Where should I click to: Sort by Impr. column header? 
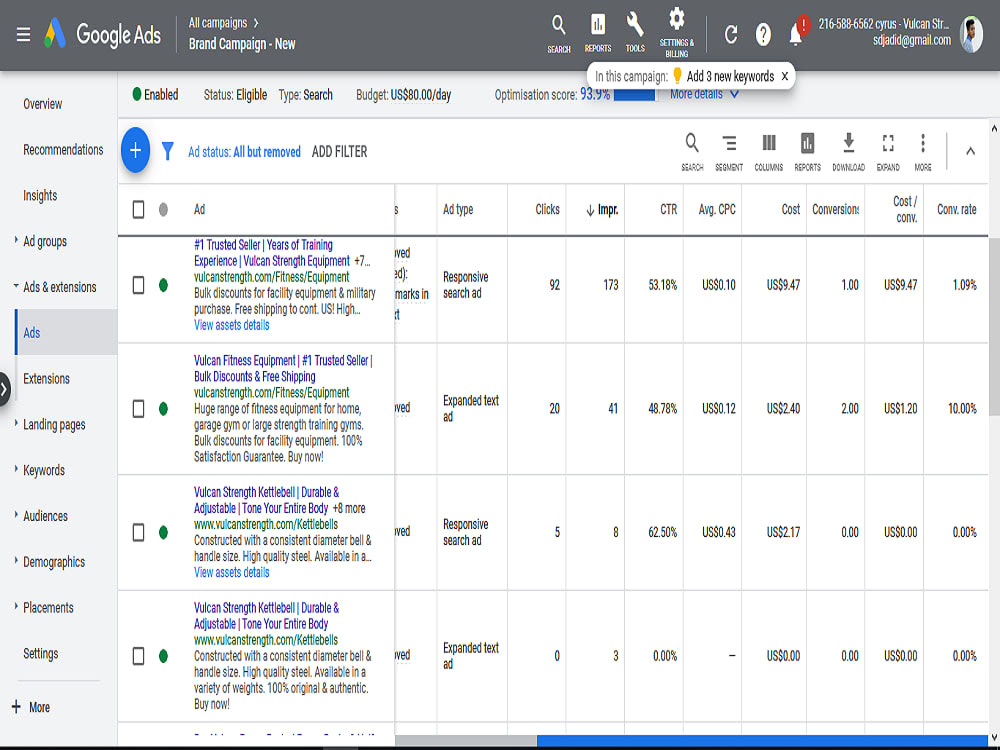[602, 210]
